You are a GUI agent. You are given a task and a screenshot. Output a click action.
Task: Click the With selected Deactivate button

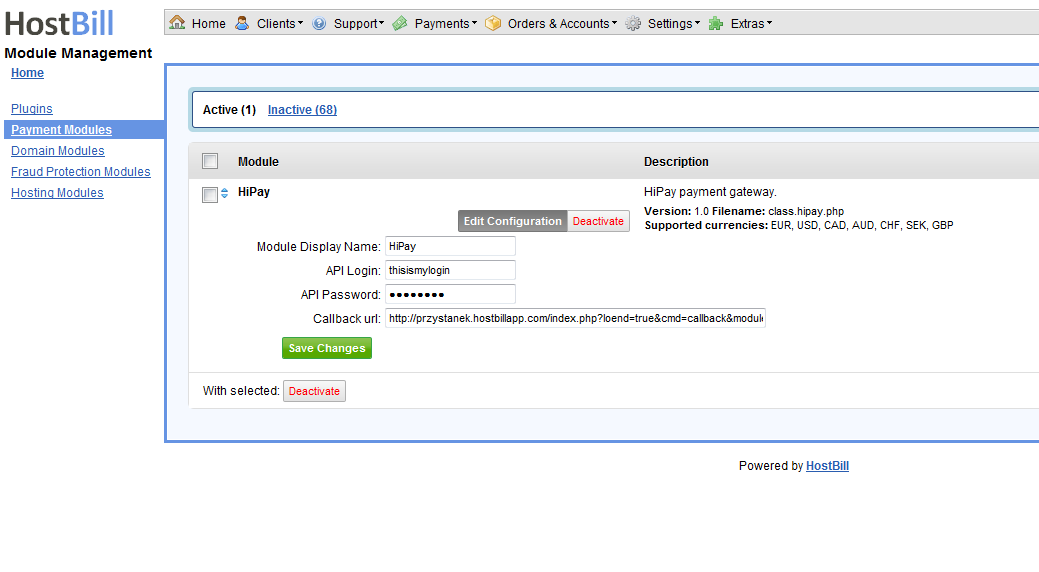click(314, 391)
